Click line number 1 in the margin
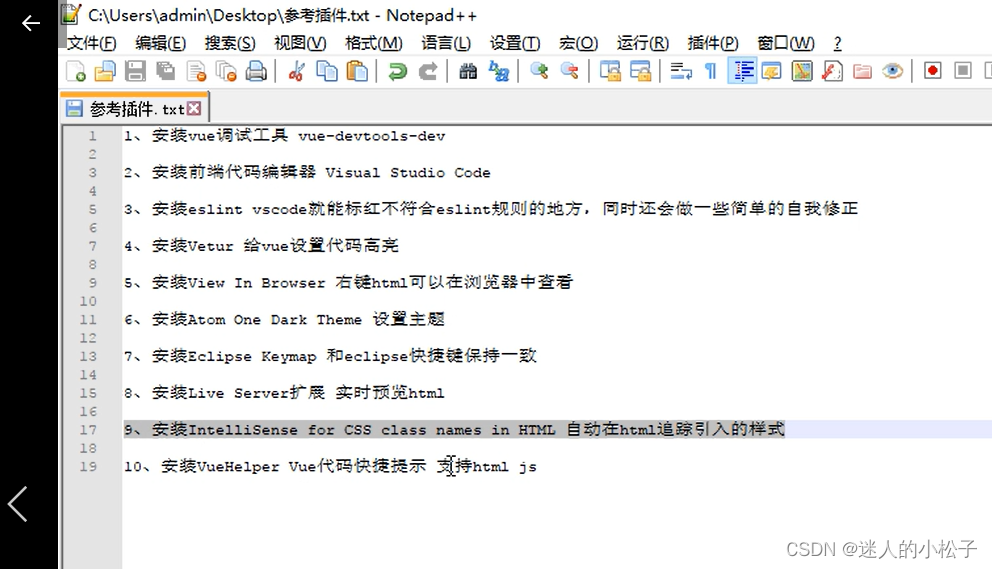The height and width of the screenshot is (569, 992). point(93,135)
